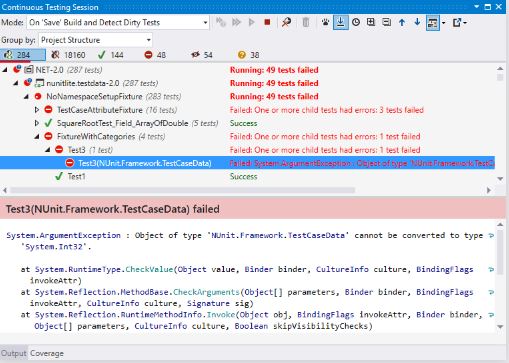This screenshot has height=363, width=509.
Task: Click the 'Test3(NUnit.Framework.TestCaseData) failed' header
Action: [113, 209]
